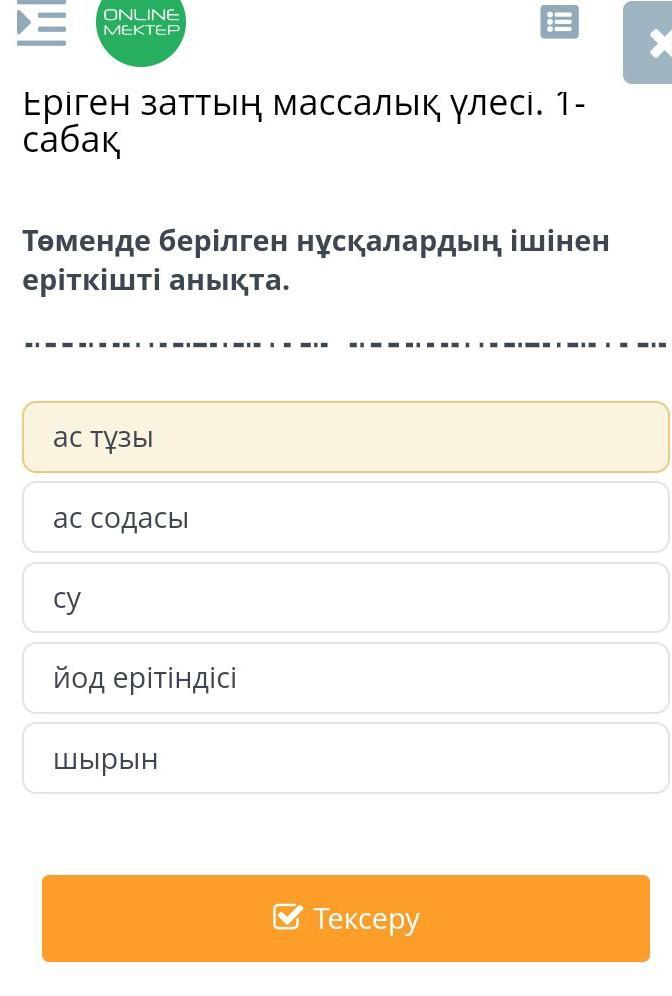Click the word "сабақ" in the heading
Screen dimensions: 672x996
(72, 142)
